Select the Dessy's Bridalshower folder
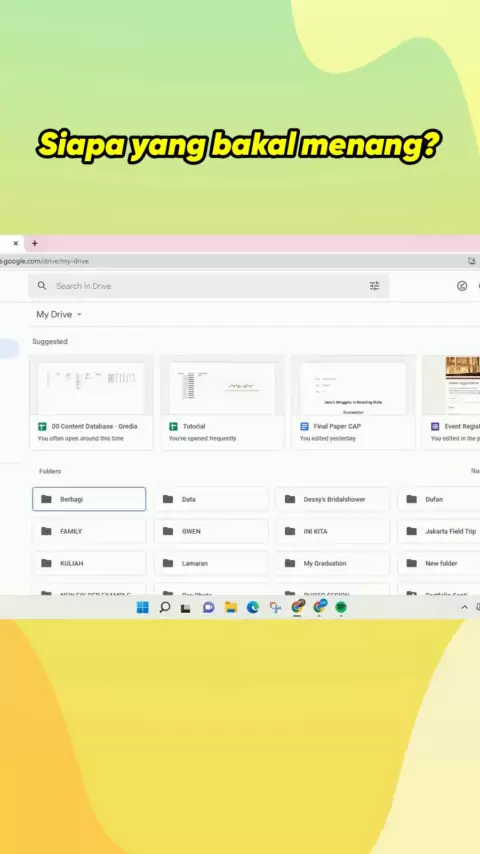480x854 pixels. 332,499
